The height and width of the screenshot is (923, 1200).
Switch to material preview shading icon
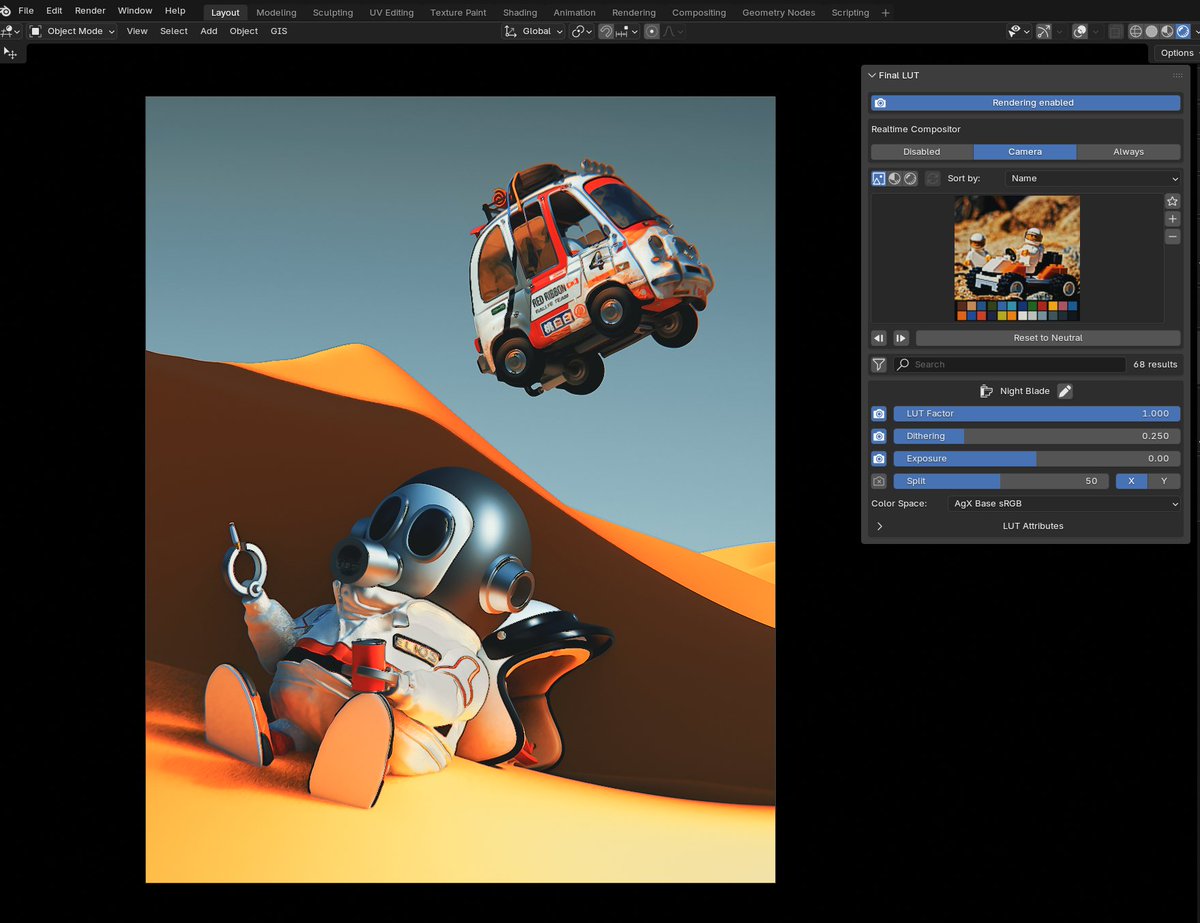[x=1167, y=31]
